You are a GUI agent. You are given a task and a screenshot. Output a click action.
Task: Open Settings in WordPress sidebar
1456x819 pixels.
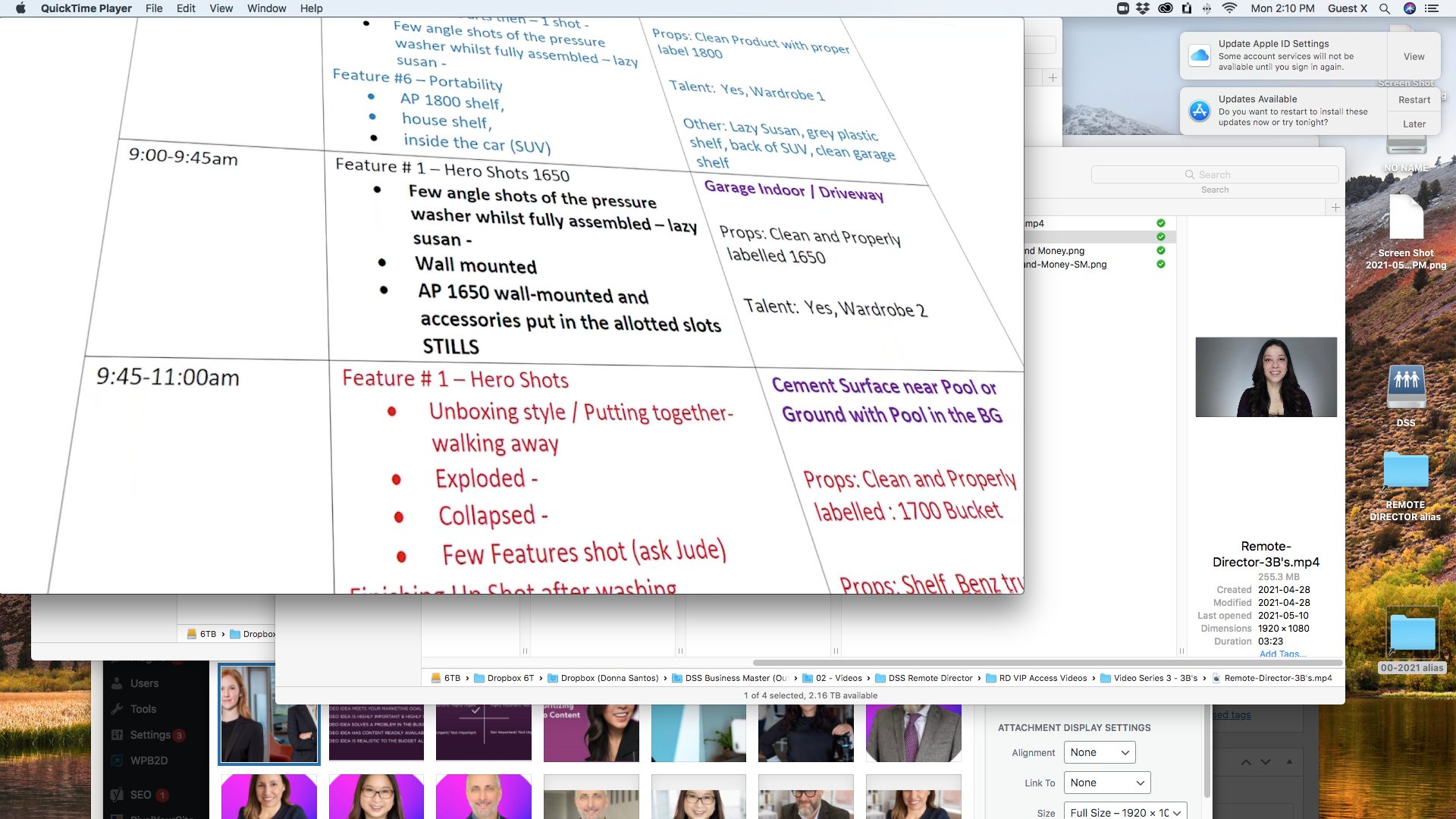point(150,735)
